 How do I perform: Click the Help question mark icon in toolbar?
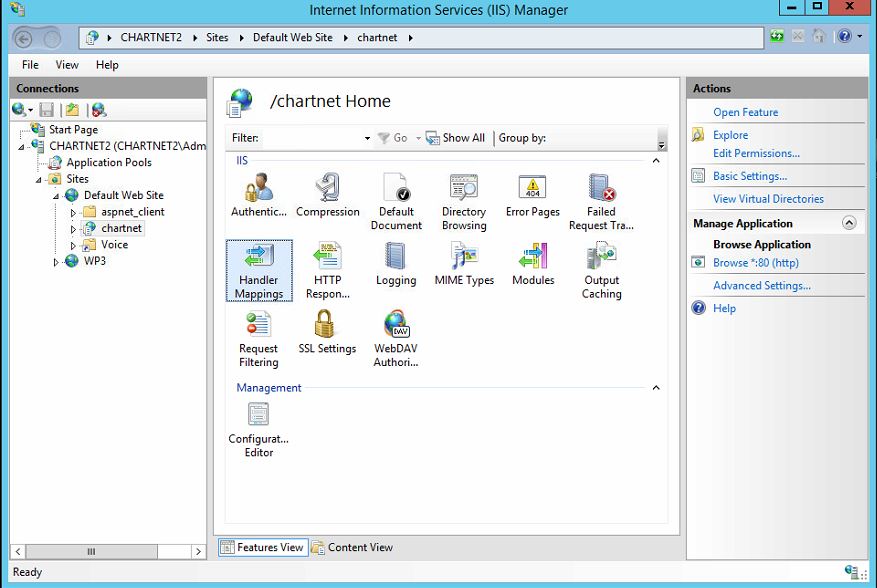[844, 36]
